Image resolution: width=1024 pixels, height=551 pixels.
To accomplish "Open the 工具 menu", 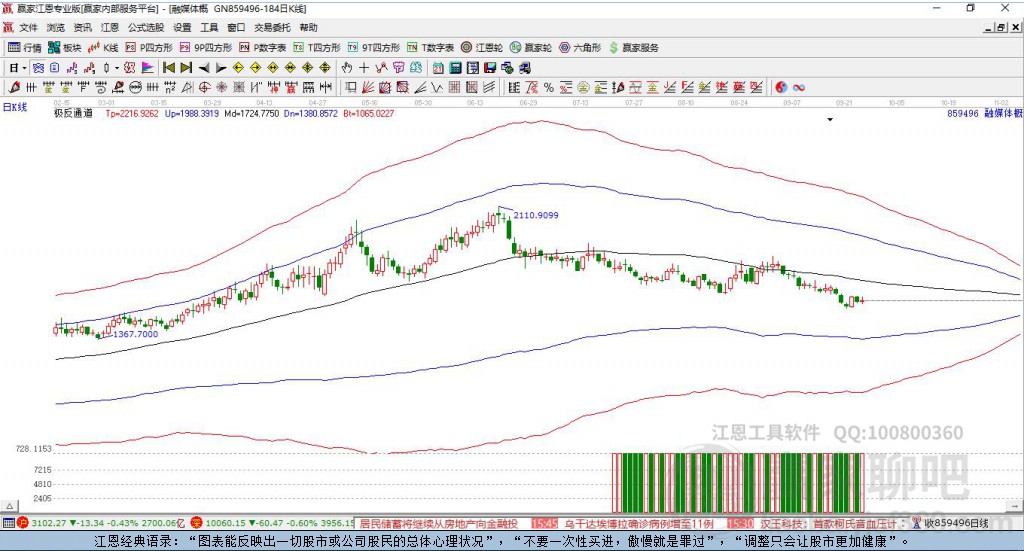I will pos(209,27).
